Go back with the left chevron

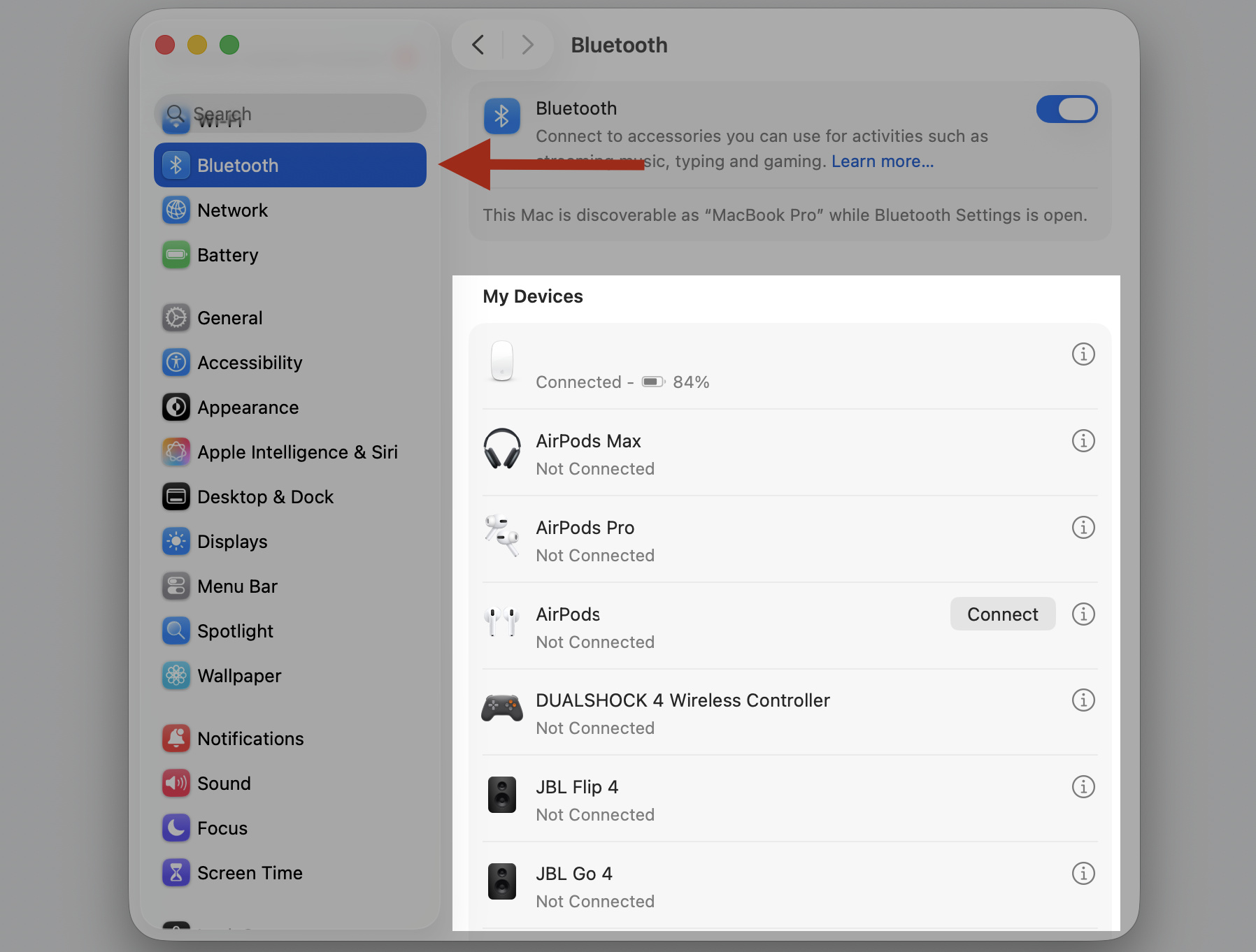coord(478,45)
